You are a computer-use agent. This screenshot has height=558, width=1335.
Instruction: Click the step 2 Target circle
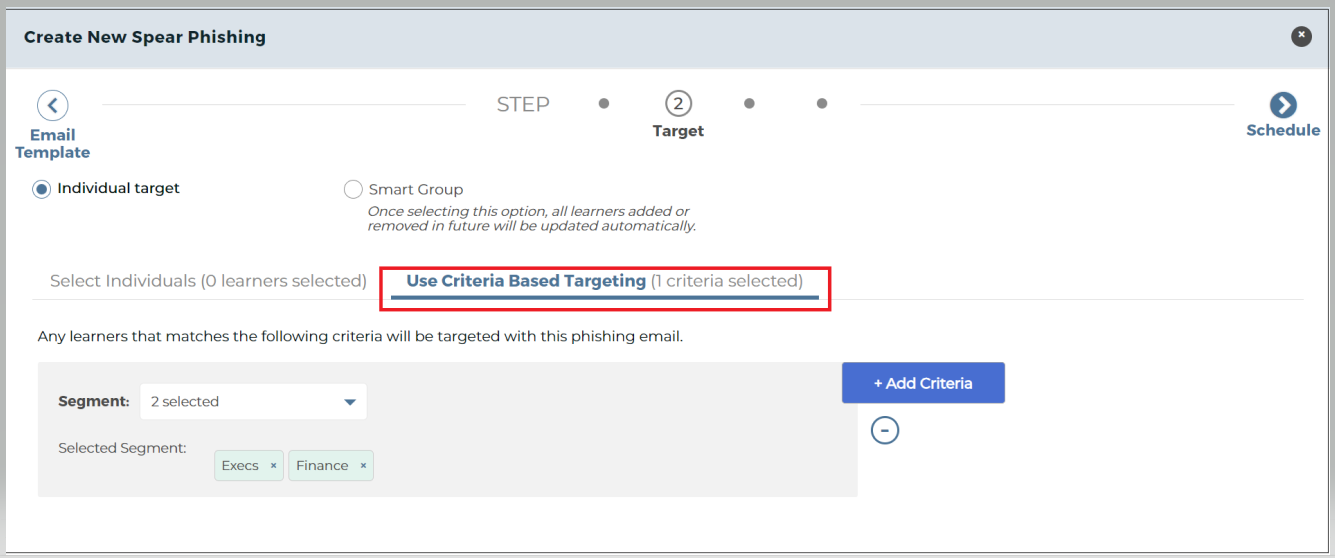678,103
